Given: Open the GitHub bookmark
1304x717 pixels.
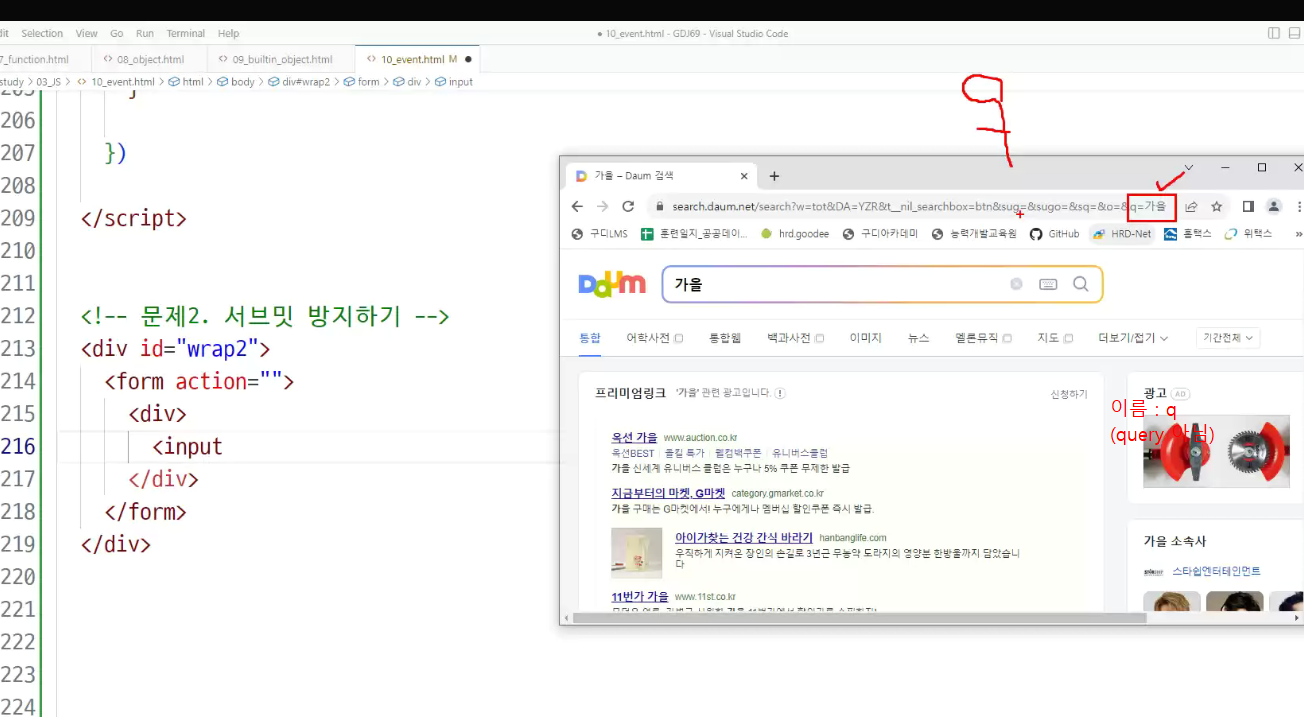Looking at the screenshot, I should pyautogui.click(x=1054, y=234).
